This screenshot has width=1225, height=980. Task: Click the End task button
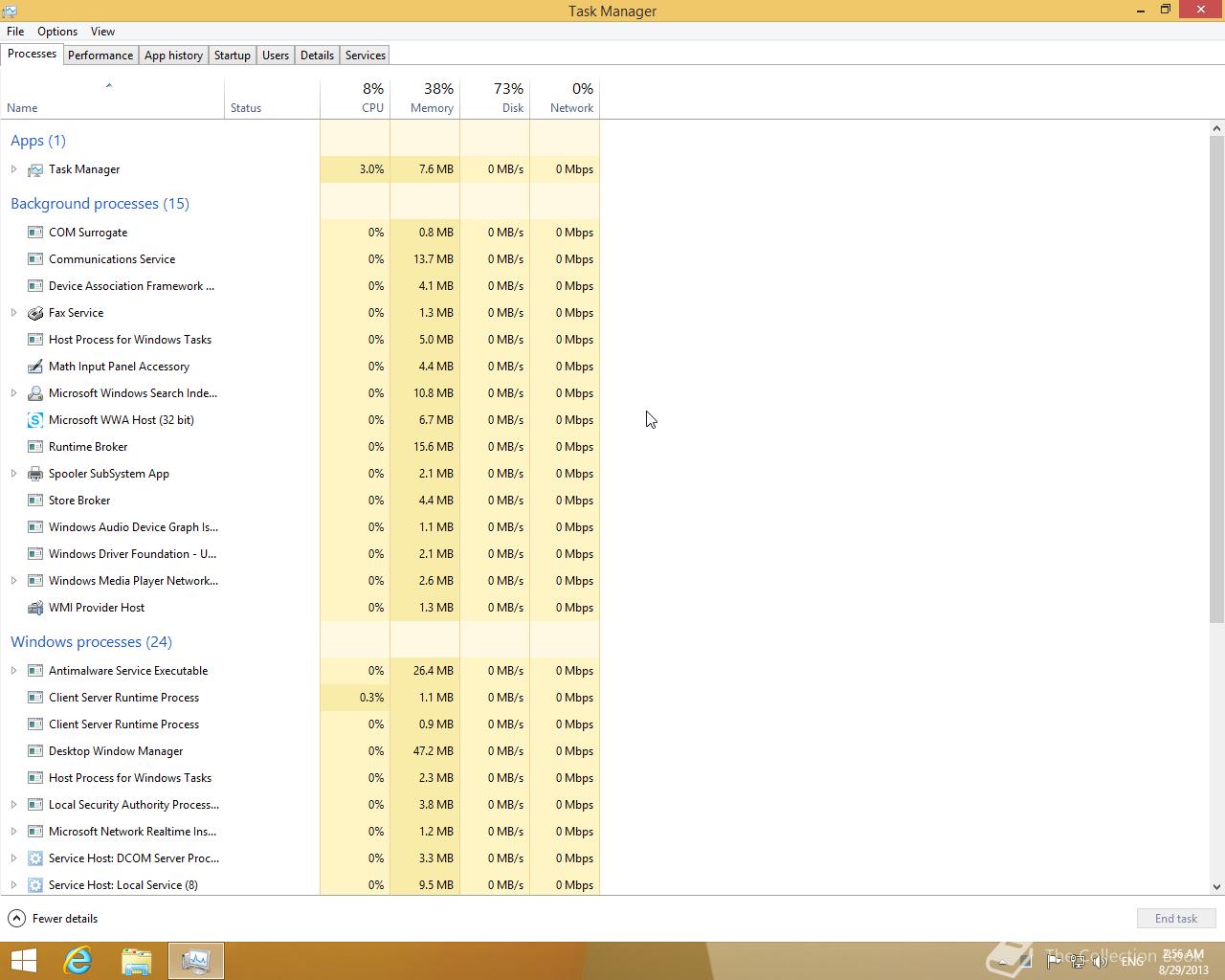tap(1176, 919)
